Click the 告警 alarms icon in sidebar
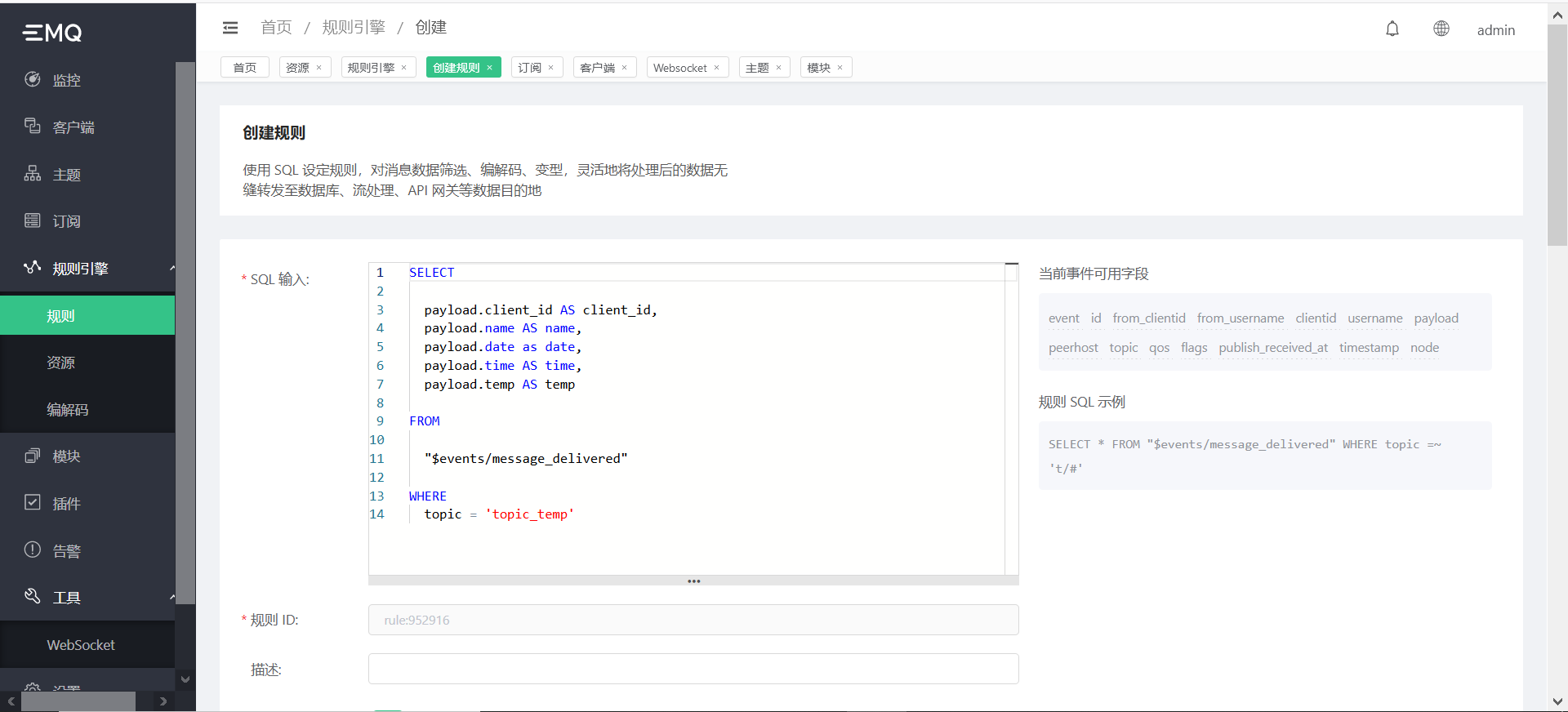This screenshot has width=1568, height=712. click(33, 550)
